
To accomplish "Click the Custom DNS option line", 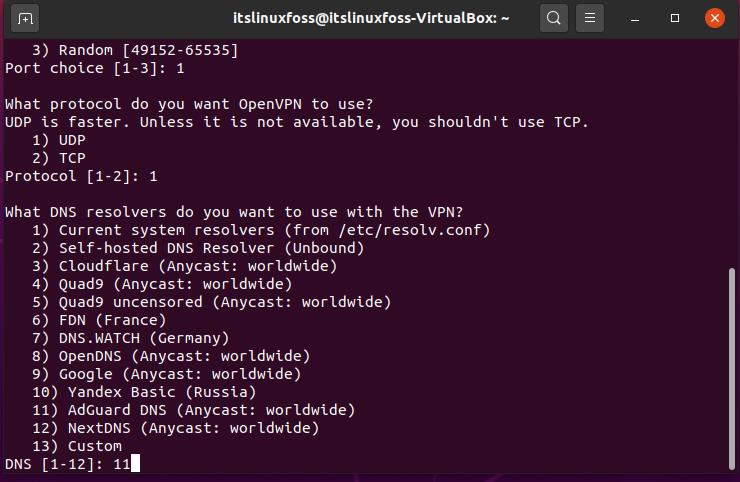I will [x=77, y=446].
